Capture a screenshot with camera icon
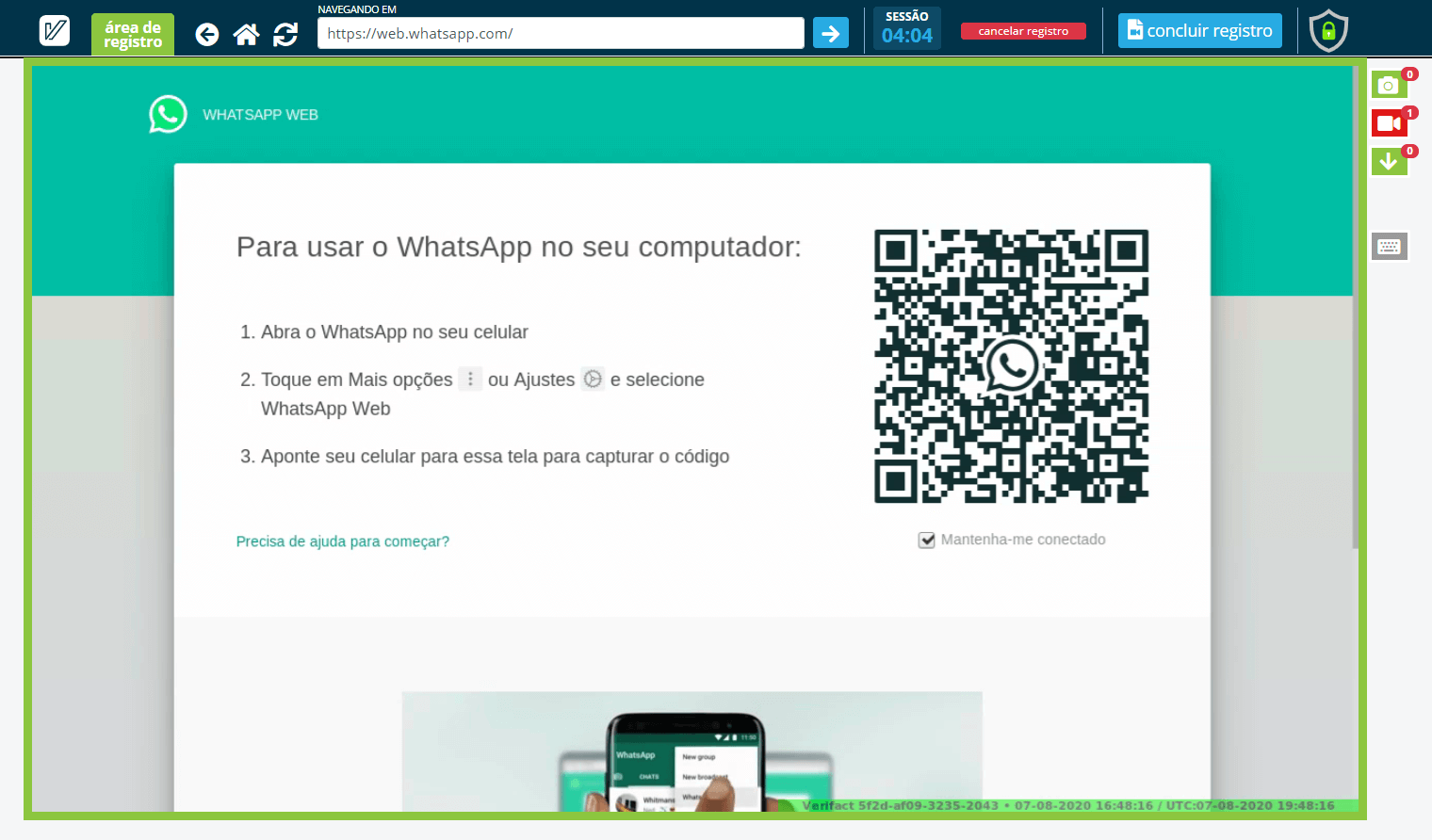The width and height of the screenshot is (1432, 840). pyautogui.click(x=1389, y=86)
